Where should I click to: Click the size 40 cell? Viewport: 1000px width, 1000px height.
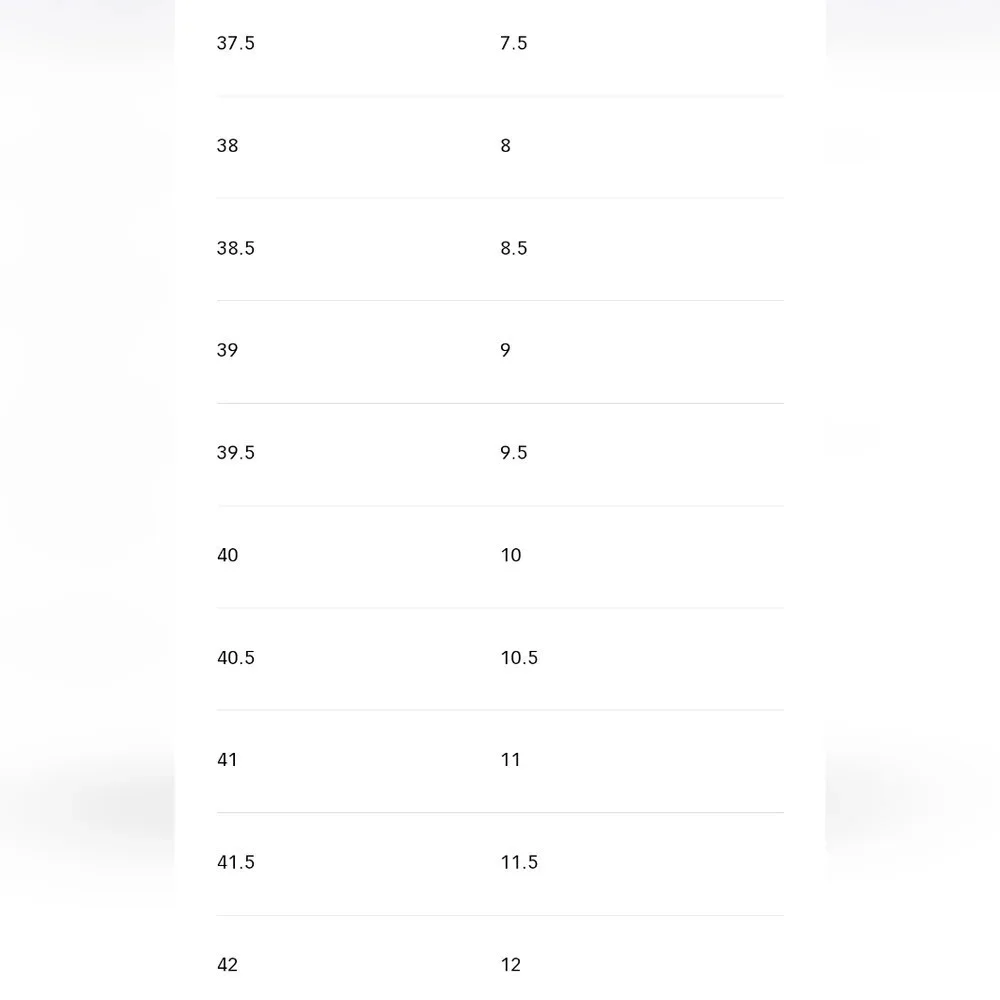click(x=228, y=555)
